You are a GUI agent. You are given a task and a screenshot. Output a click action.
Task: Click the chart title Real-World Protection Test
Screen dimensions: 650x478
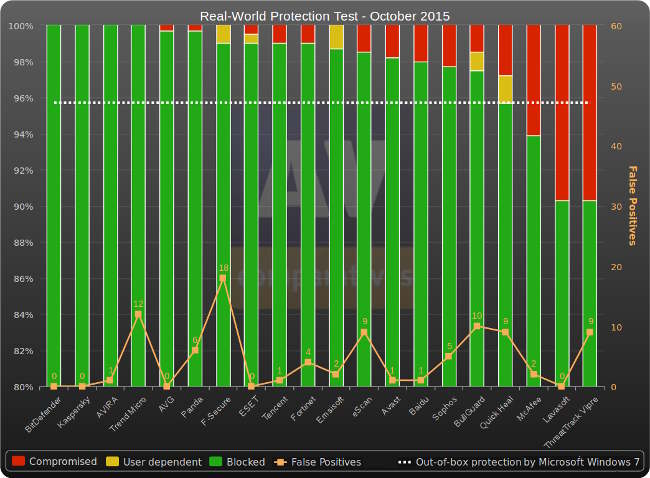click(325, 16)
